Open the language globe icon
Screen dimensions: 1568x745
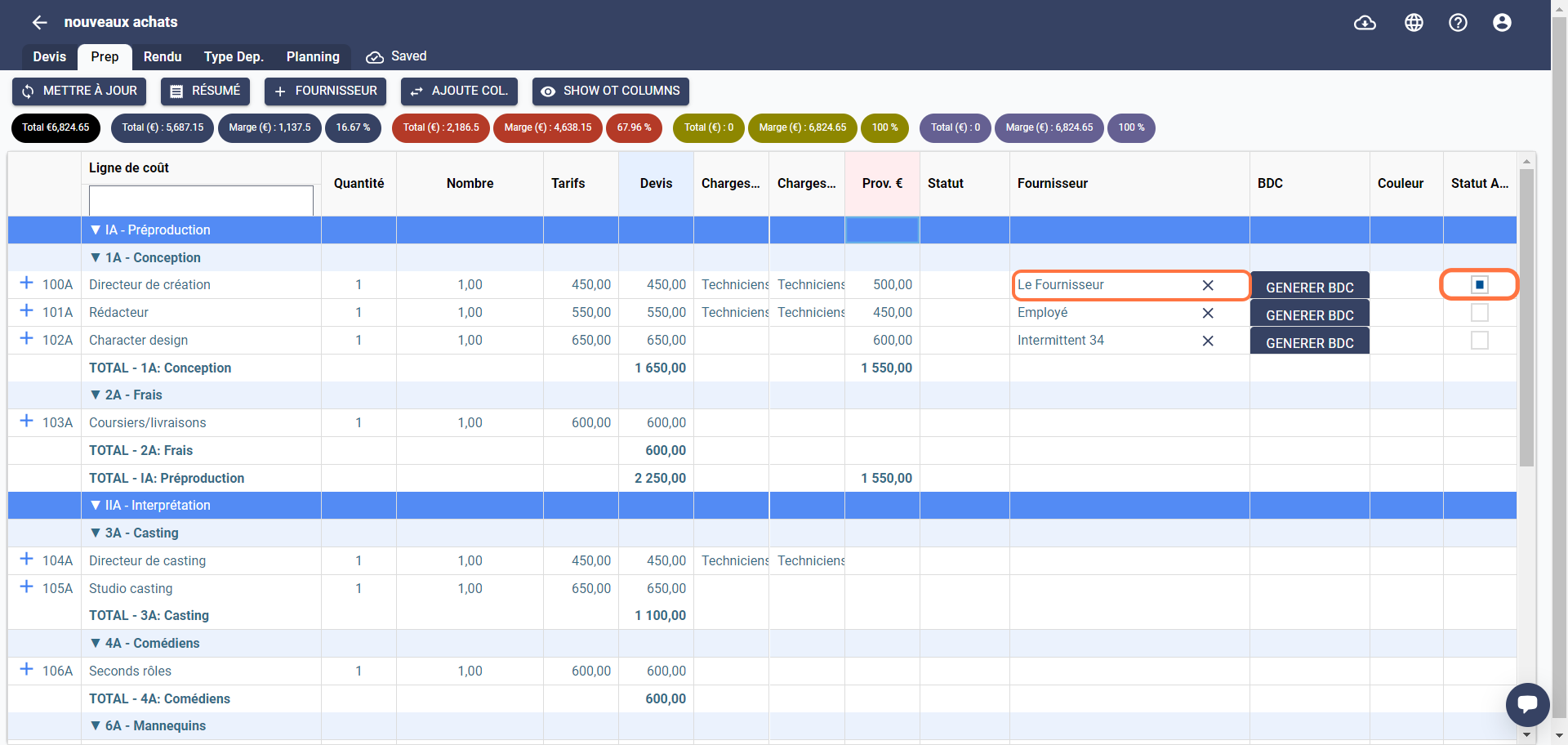[x=1414, y=23]
